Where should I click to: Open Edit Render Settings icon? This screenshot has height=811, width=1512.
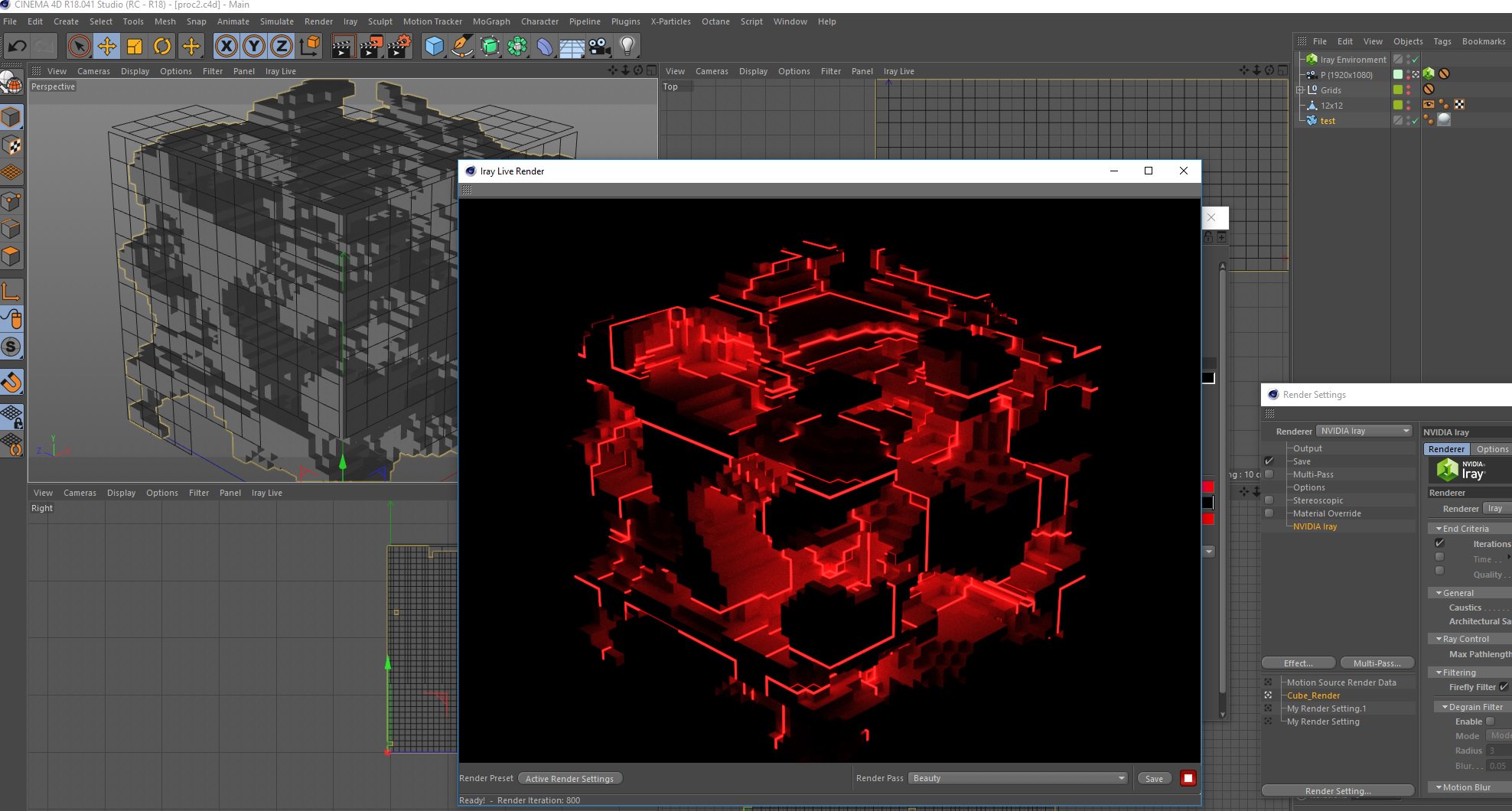(x=399, y=47)
